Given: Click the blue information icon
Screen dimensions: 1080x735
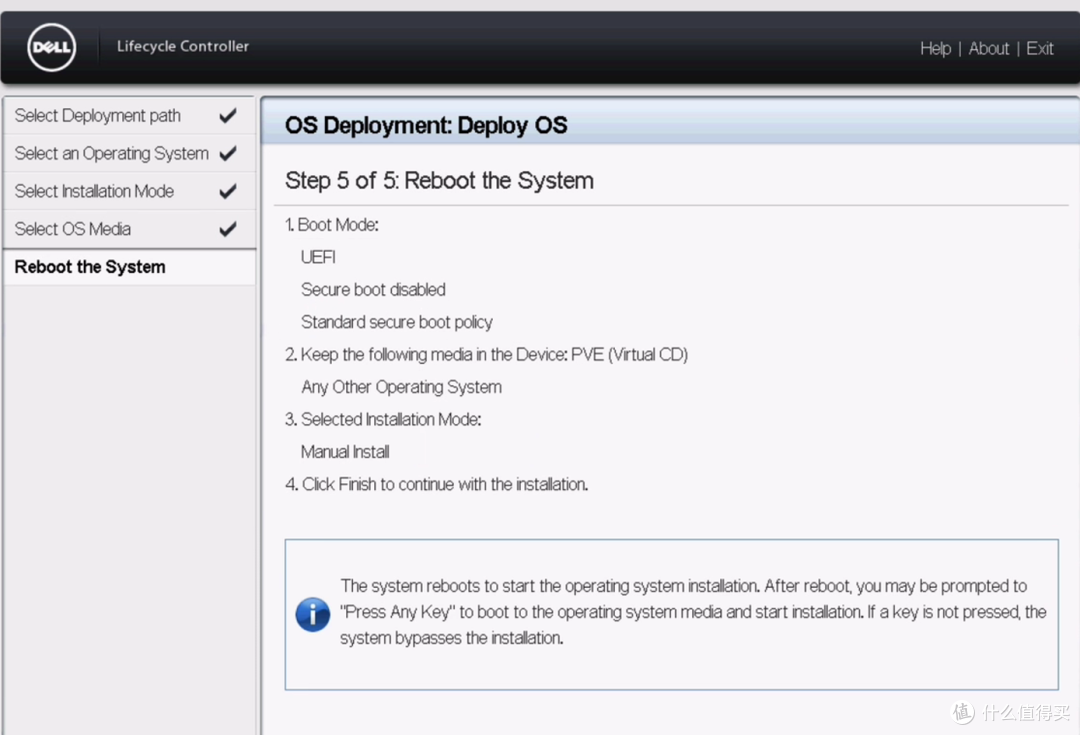Looking at the screenshot, I should pos(313,613).
